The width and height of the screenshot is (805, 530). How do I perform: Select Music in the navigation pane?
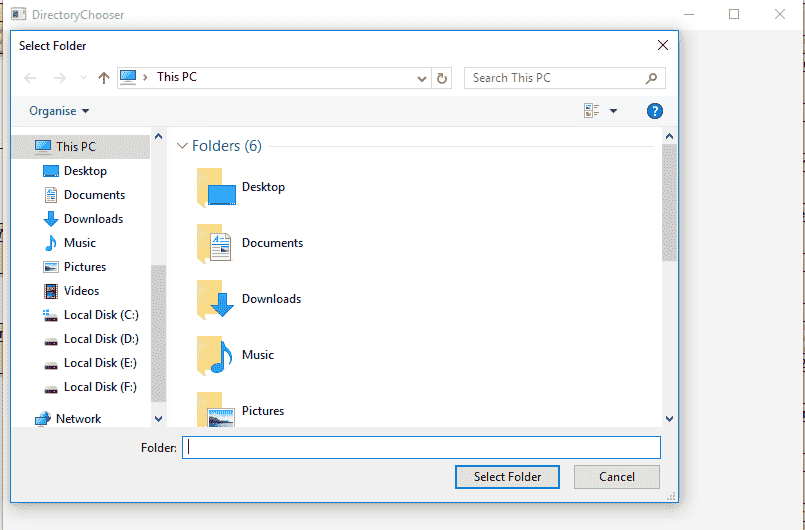point(81,243)
